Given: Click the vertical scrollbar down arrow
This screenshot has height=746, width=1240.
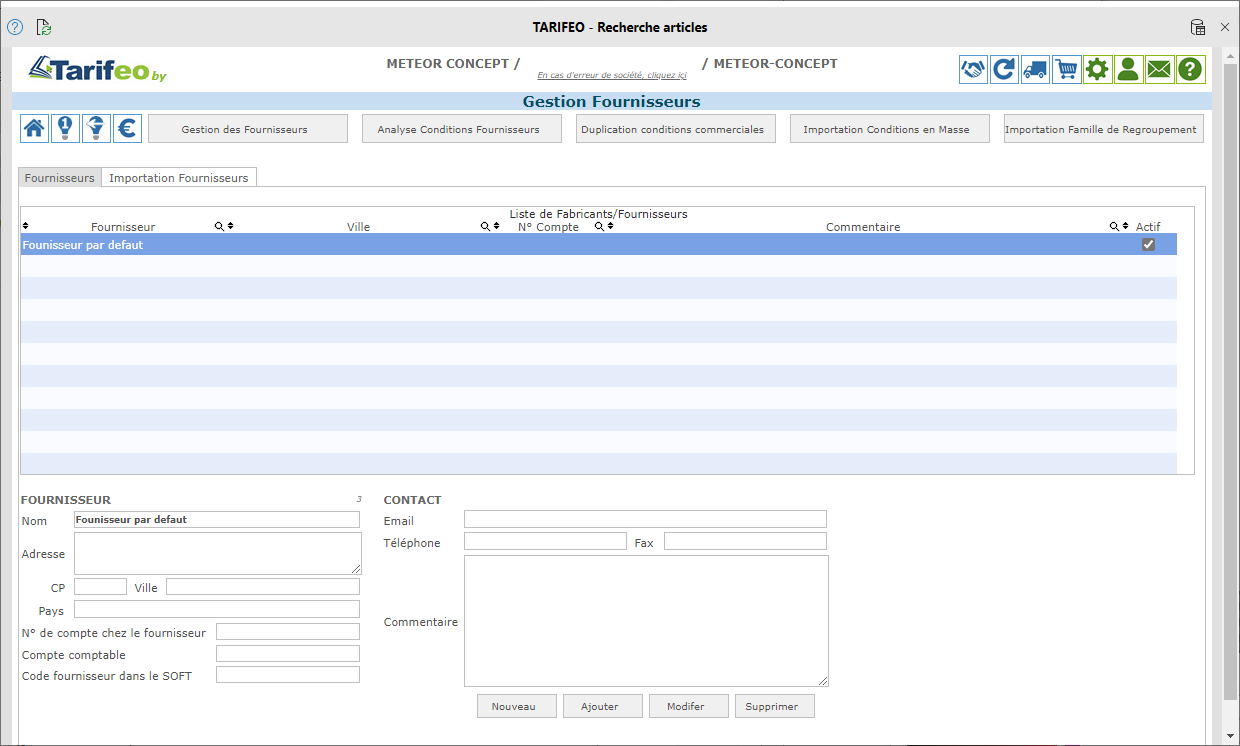Looking at the screenshot, I should (1230, 736).
